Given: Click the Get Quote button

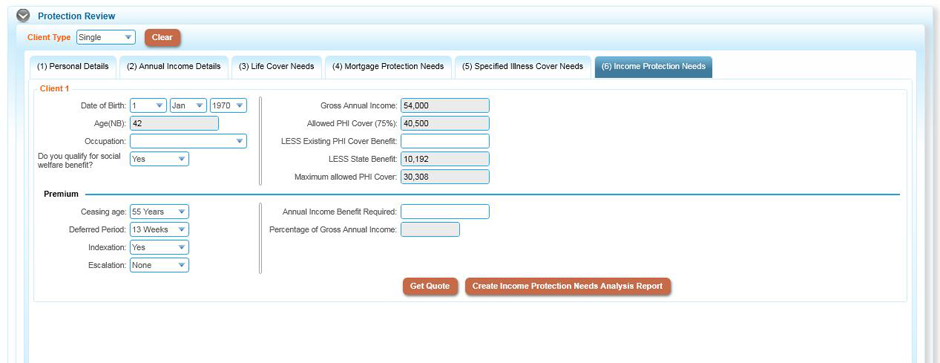Looking at the screenshot, I should point(430,286).
